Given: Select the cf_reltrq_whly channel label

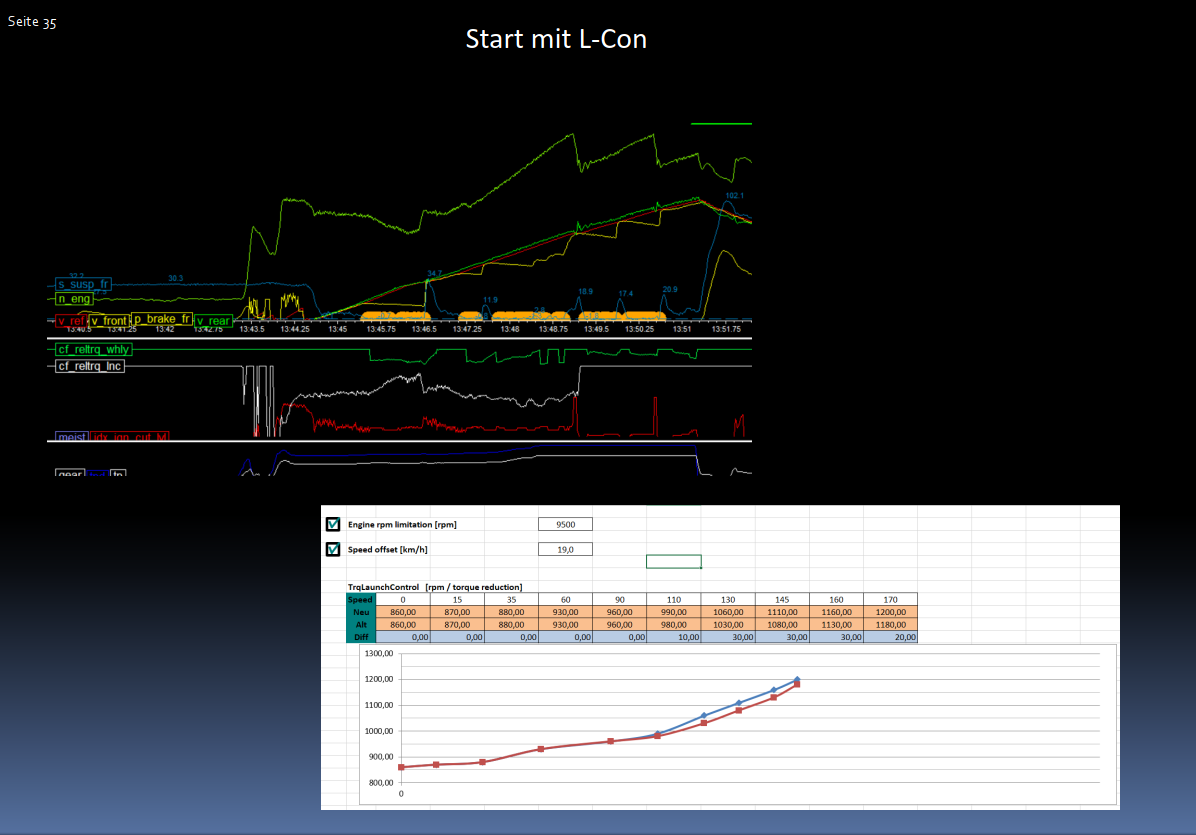Looking at the screenshot, I should tap(94, 350).
